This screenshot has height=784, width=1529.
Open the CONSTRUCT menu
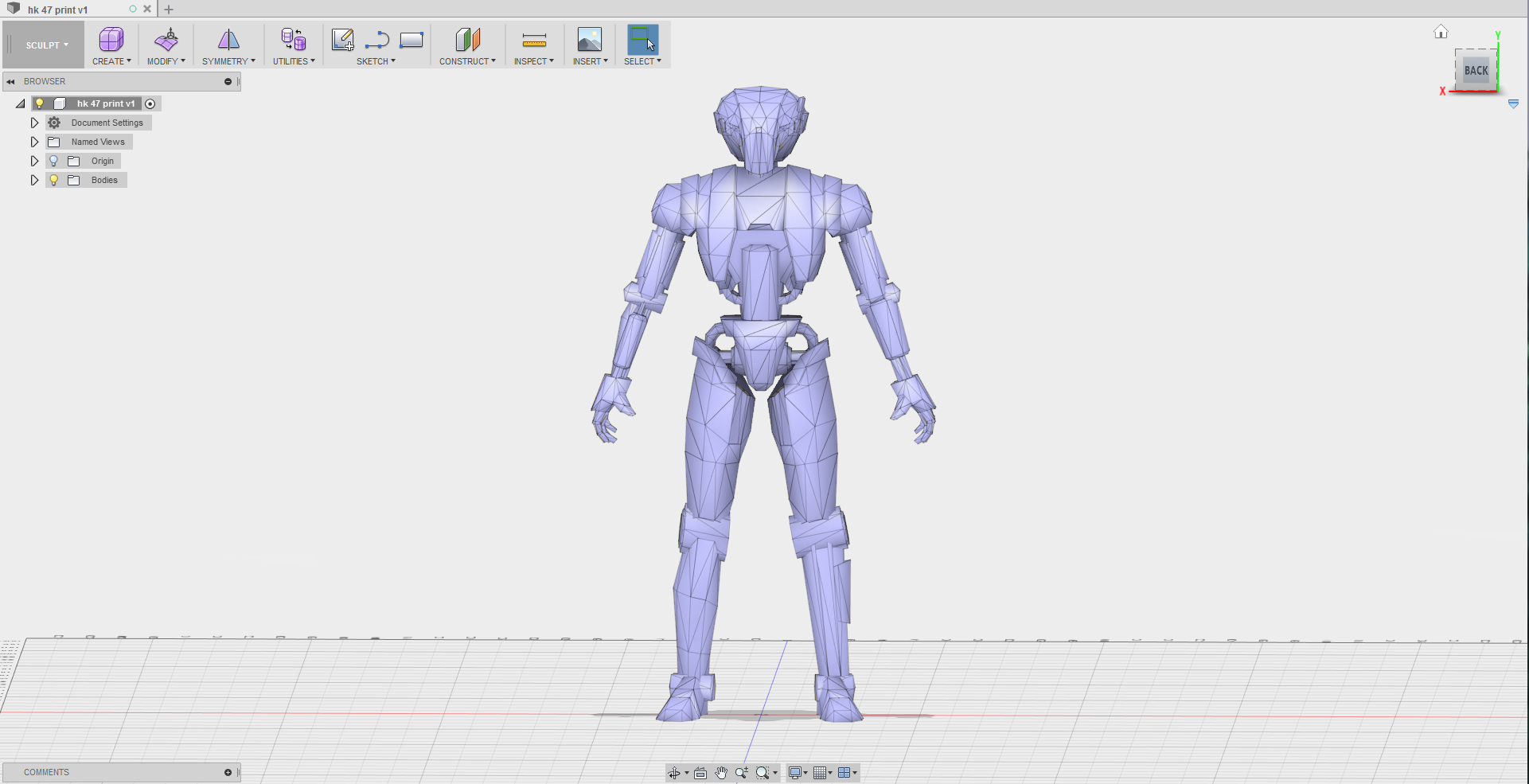[x=467, y=61]
